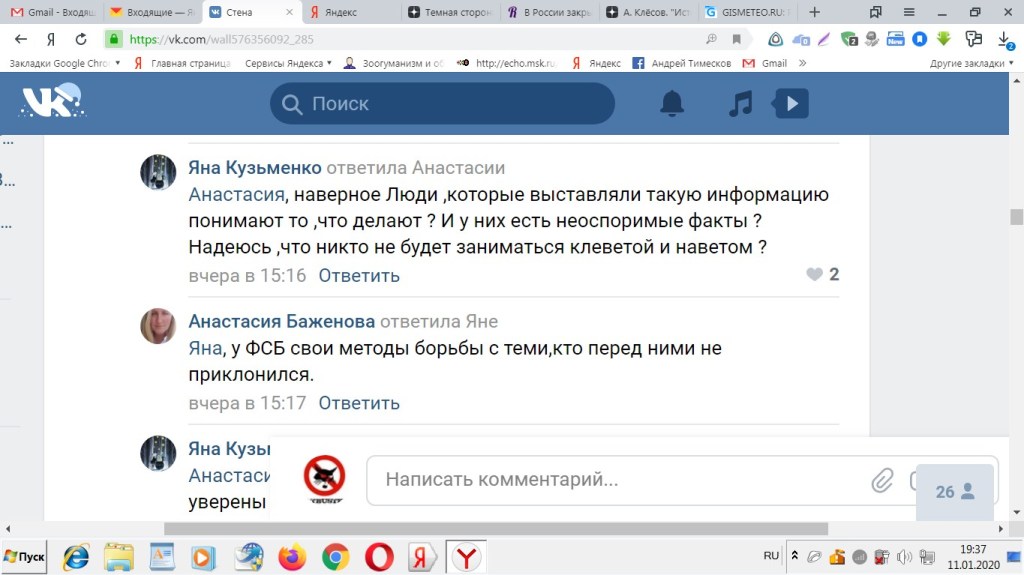Type in the Написать комментарий field

point(610,480)
